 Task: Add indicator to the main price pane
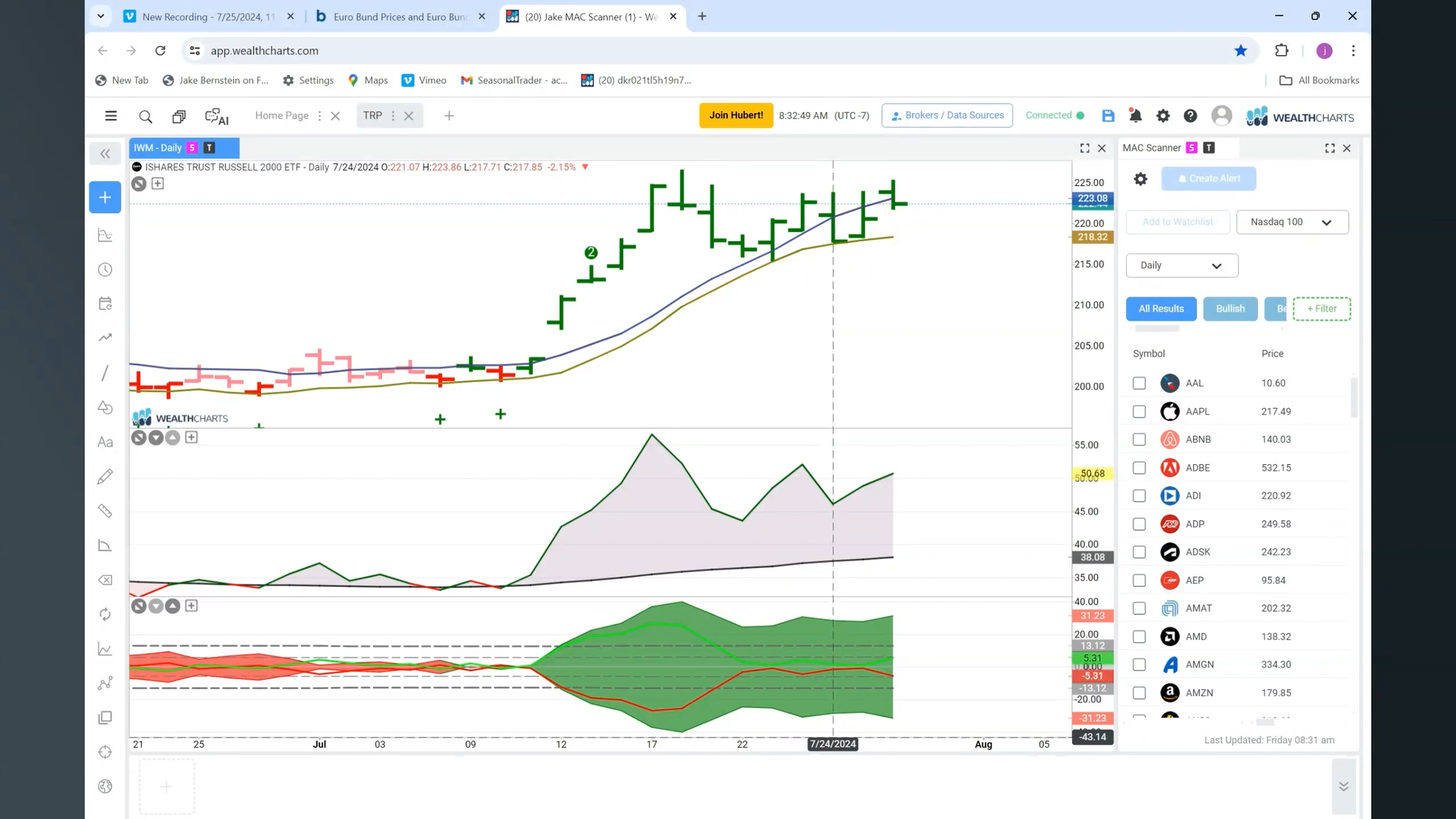158,184
